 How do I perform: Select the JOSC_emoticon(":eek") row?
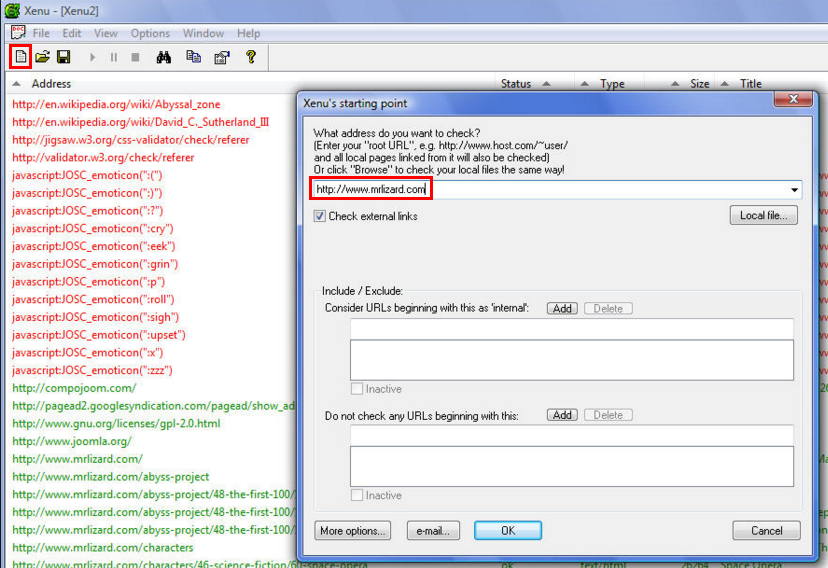pyautogui.click(x=93, y=246)
